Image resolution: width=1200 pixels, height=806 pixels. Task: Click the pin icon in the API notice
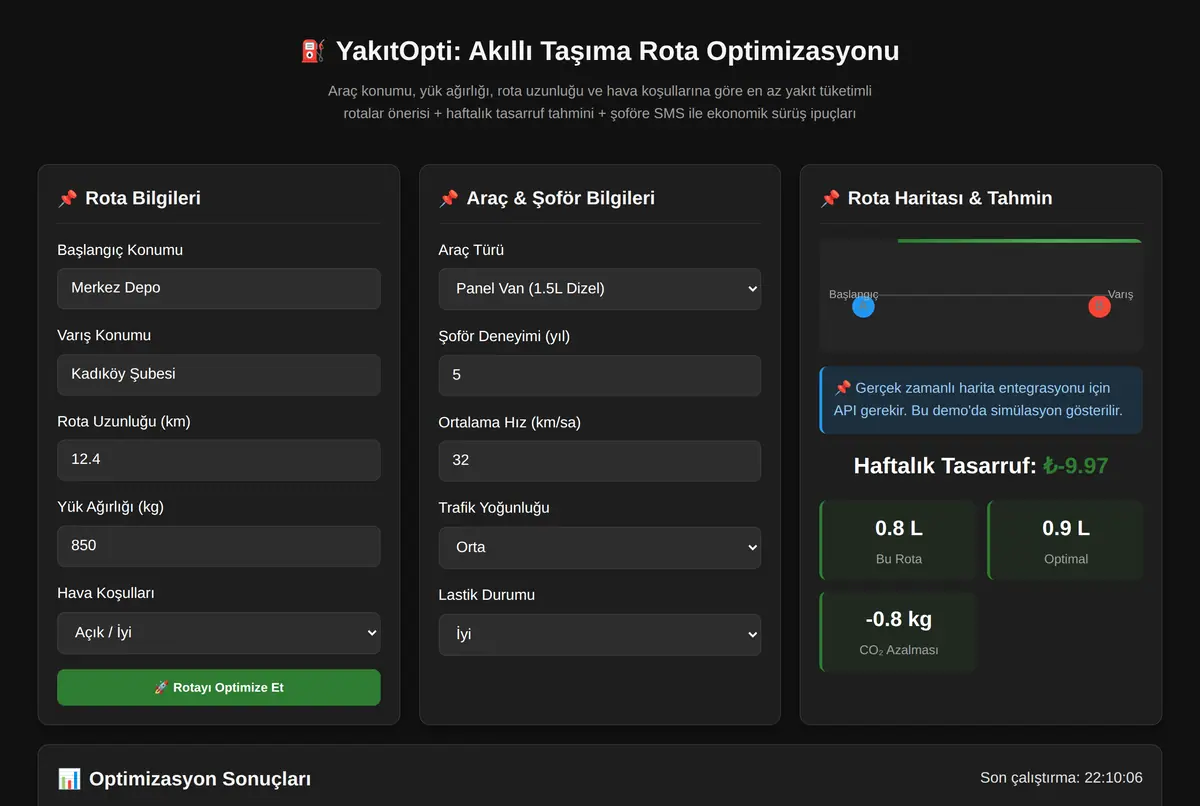coord(842,388)
